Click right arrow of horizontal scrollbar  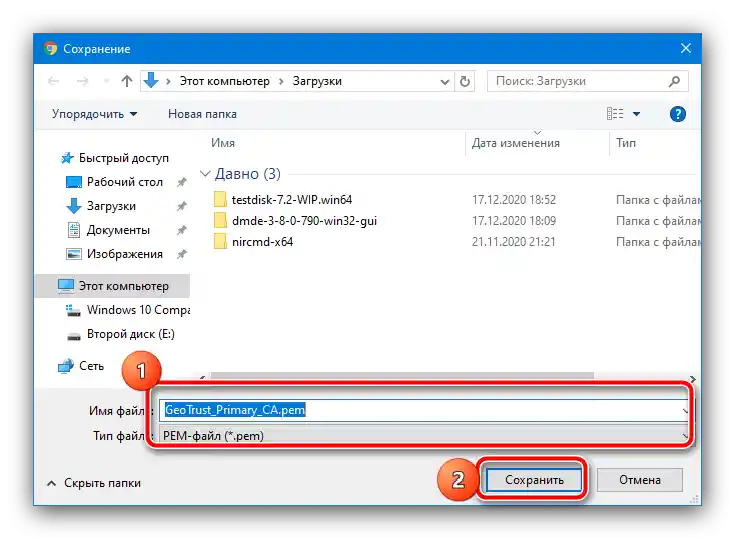[692, 379]
